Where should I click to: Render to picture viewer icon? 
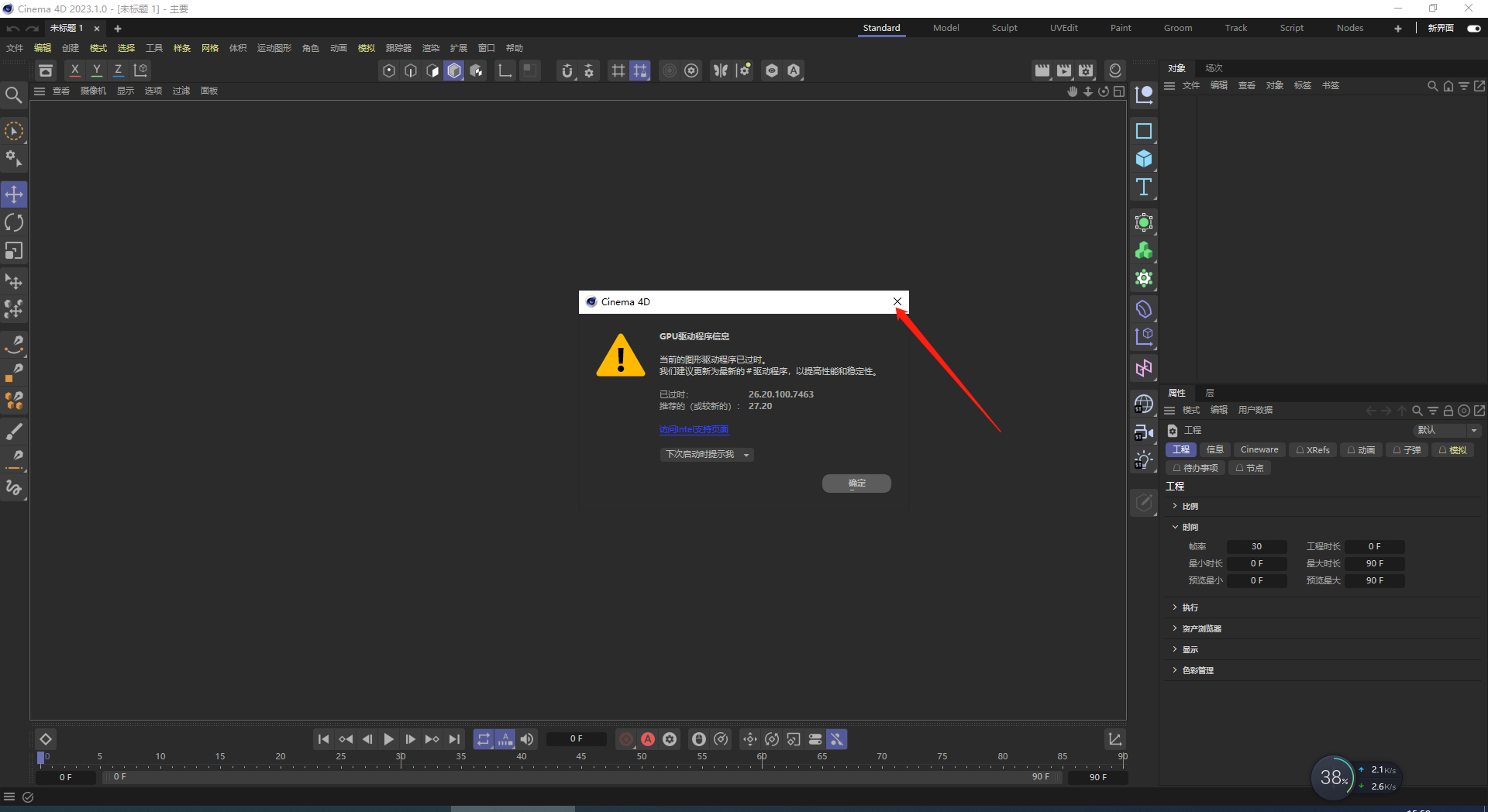(1064, 71)
